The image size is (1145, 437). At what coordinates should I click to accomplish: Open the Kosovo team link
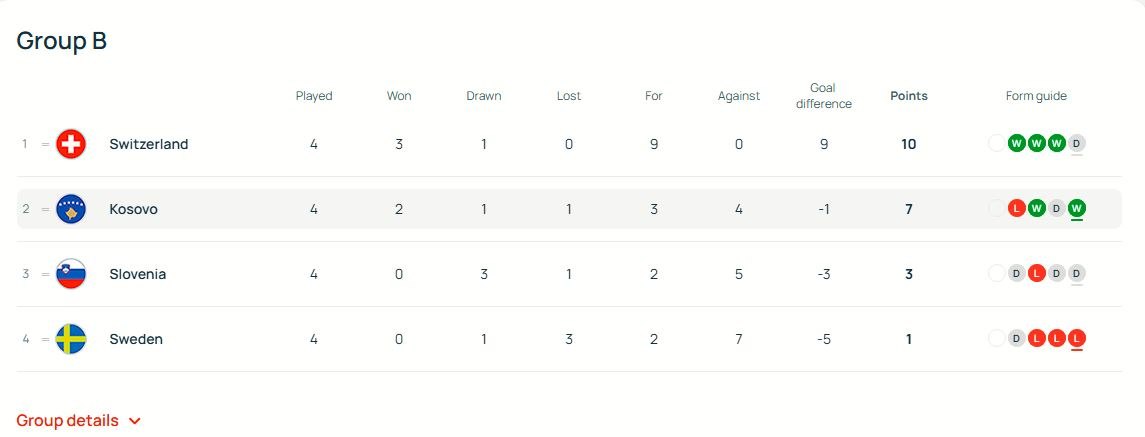tap(133, 209)
